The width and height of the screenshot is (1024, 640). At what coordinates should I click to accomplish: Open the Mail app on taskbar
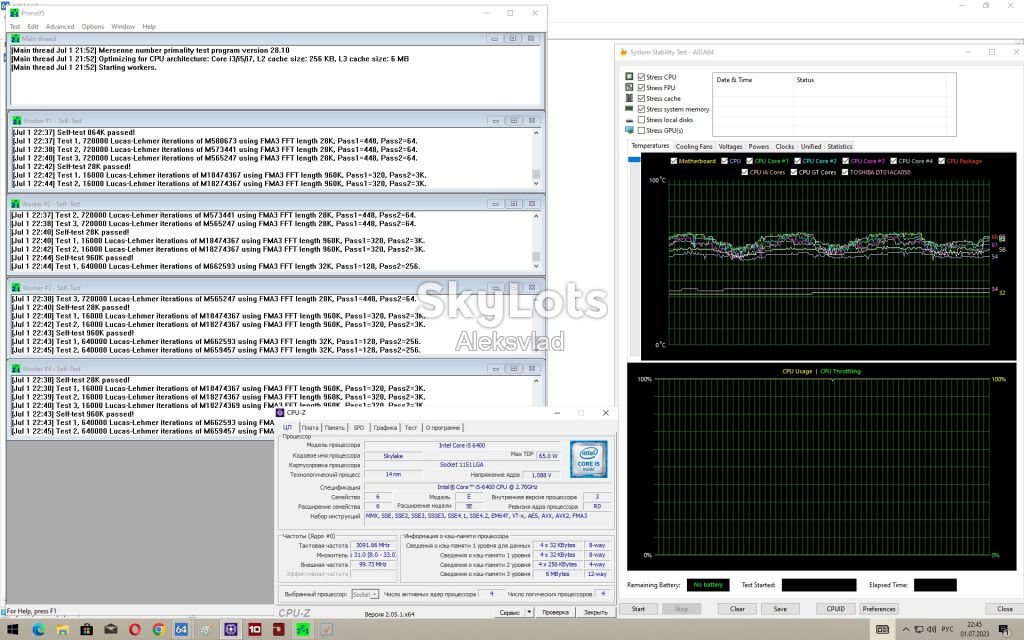coord(110,630)
